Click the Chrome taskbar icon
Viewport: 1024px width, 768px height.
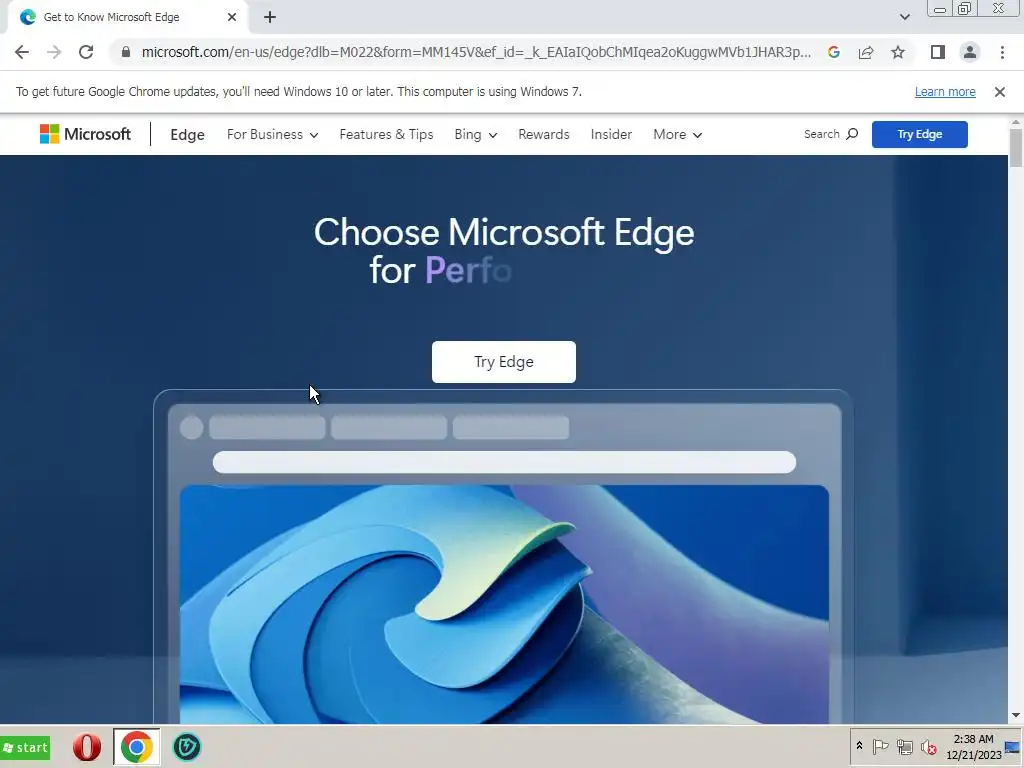coord(136,747)
